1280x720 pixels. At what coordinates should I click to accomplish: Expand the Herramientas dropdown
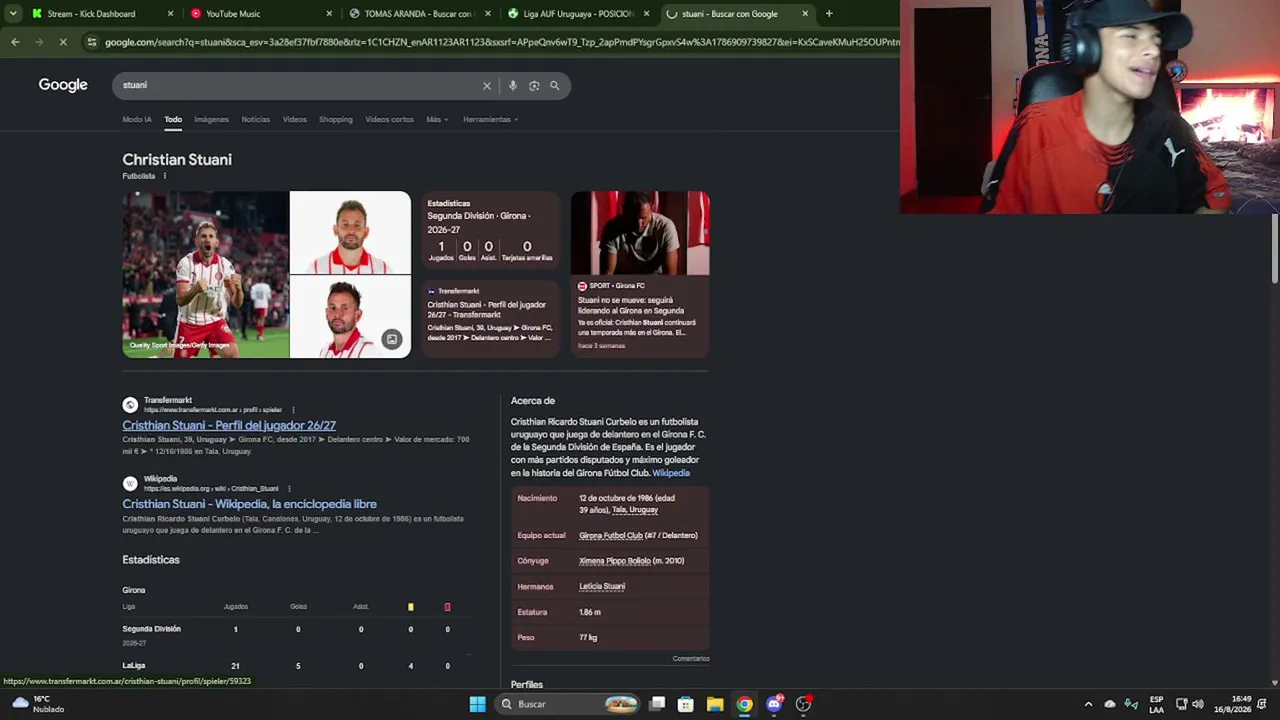point(490,120)
